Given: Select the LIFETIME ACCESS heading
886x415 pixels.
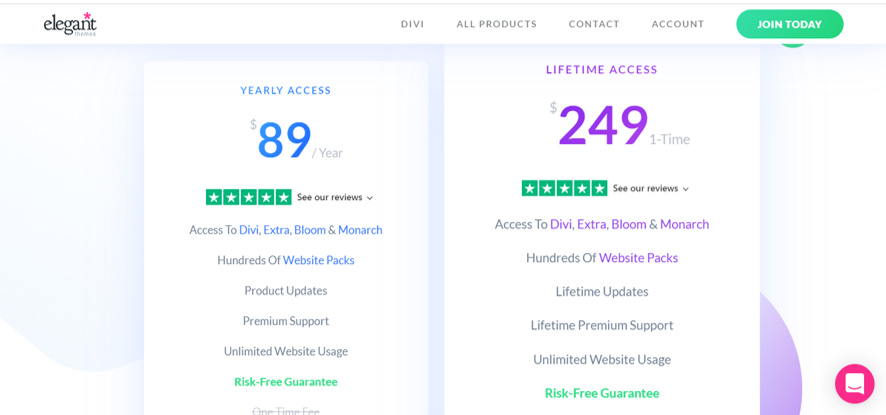Looking at the screenshot, I should pyautogui.click(x=602, y=70).
